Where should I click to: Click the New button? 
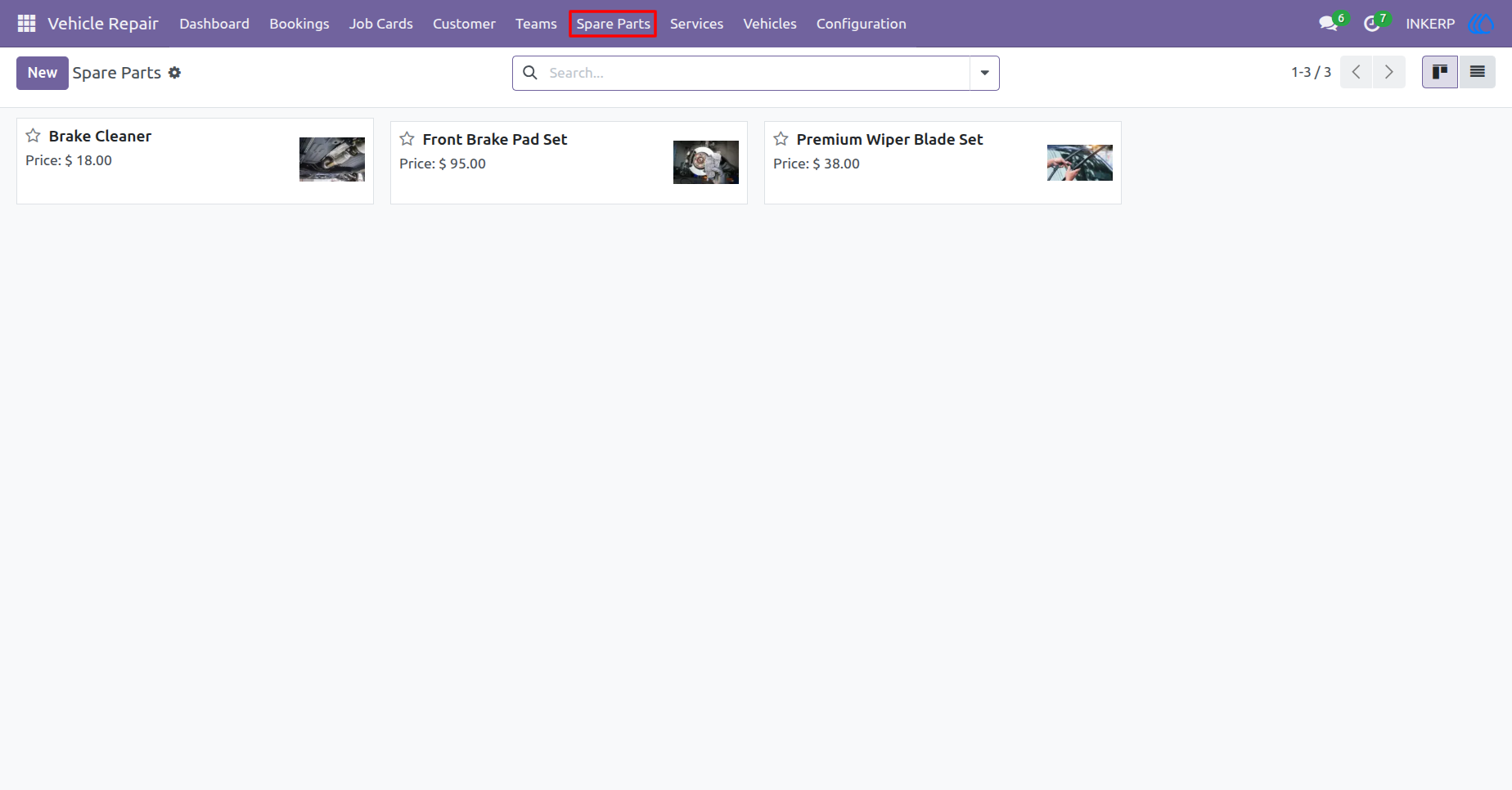[43, 73]
